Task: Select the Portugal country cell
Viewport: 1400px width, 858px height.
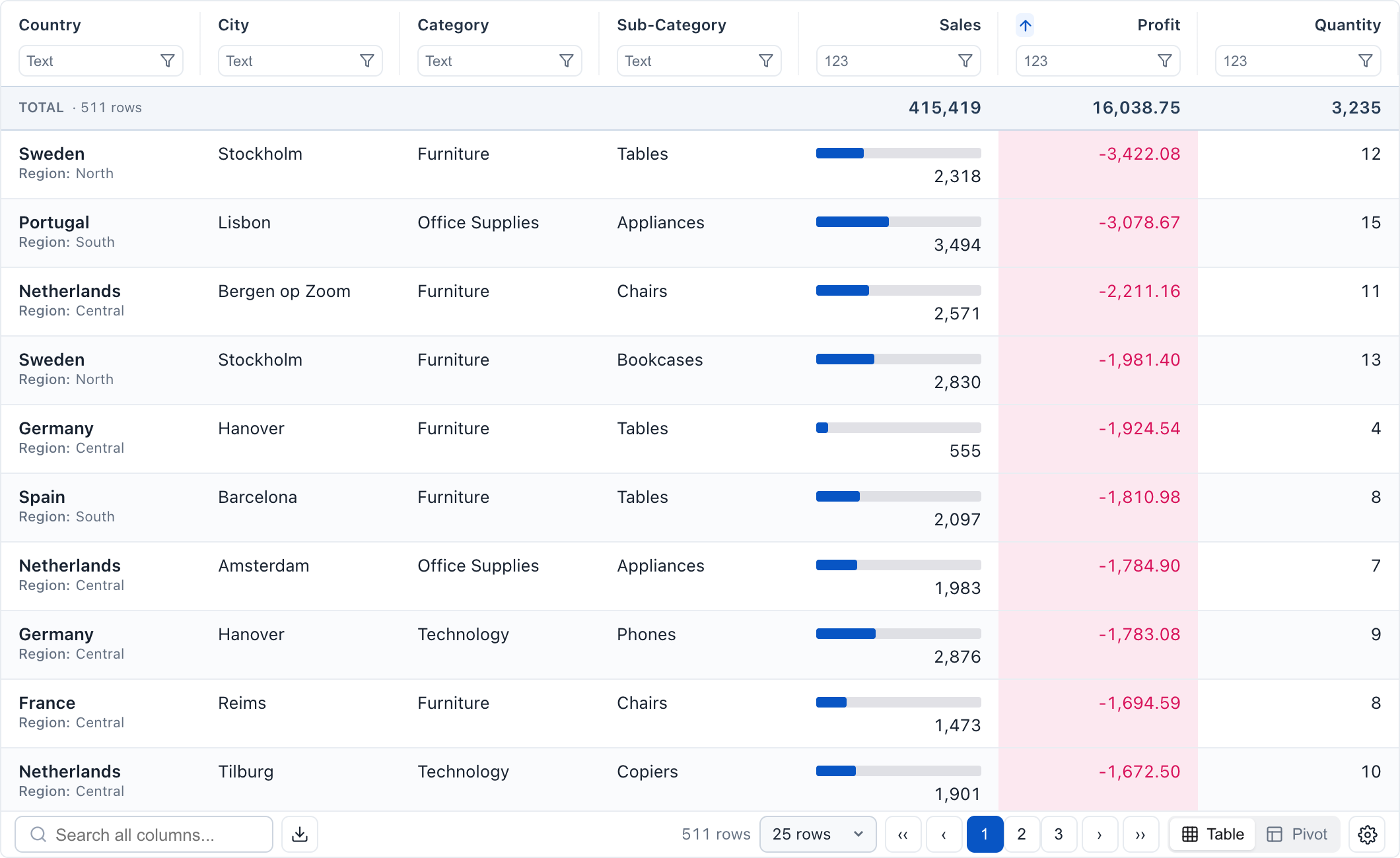Action: tap(54, 222)
